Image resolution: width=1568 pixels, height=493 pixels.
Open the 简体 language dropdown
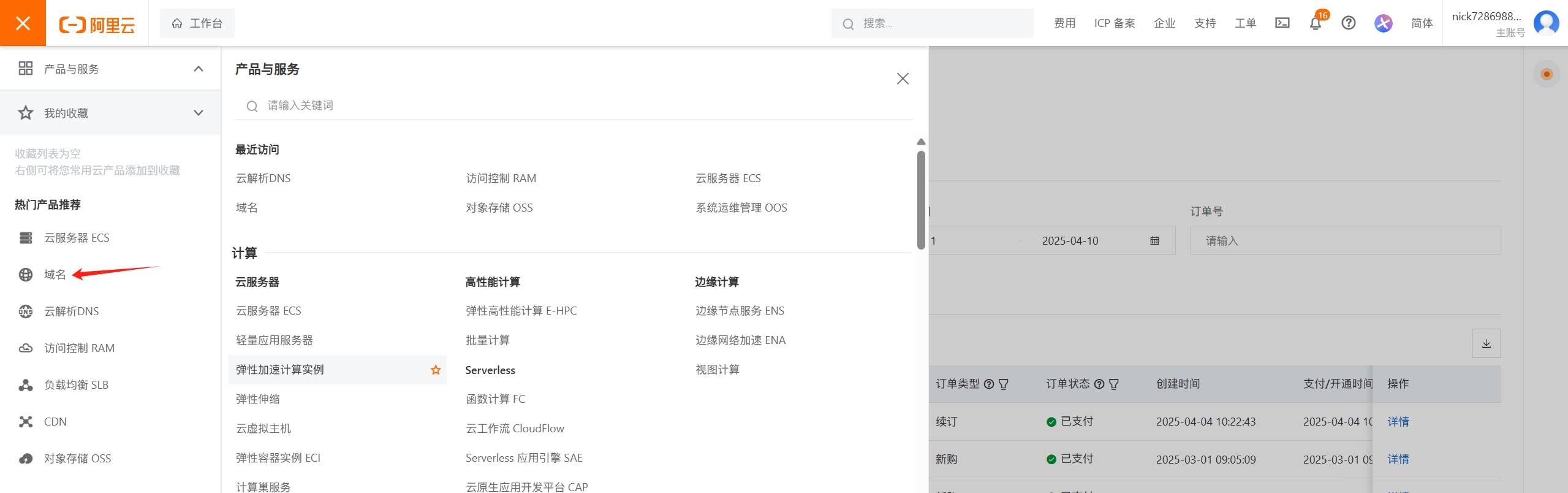pyautogui.click(x=1422, y=23)
